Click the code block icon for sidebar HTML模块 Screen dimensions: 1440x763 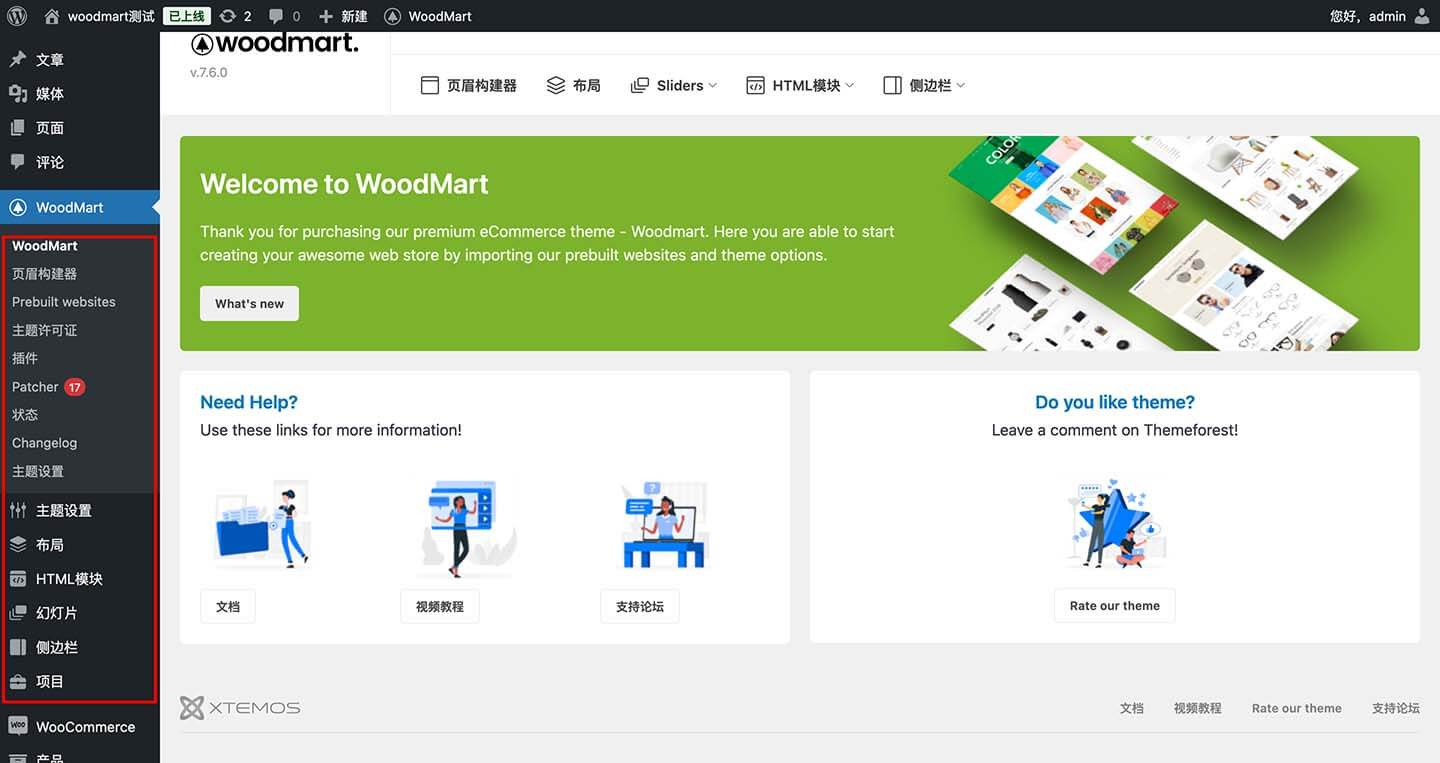click(18, 579)
